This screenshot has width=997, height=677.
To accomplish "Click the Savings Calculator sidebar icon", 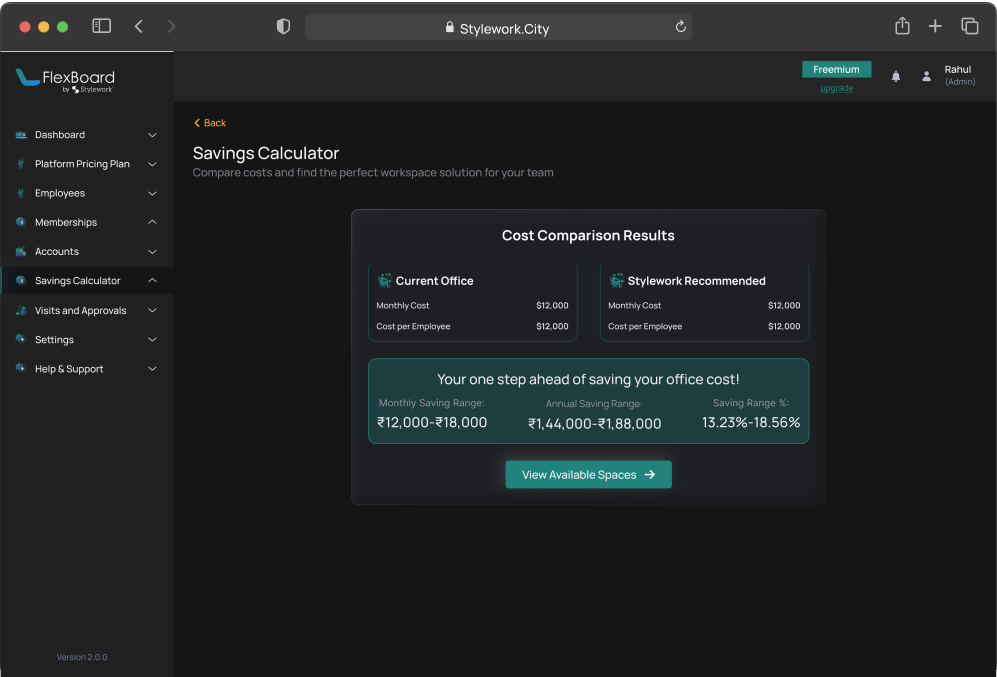I will pos(21,280).
